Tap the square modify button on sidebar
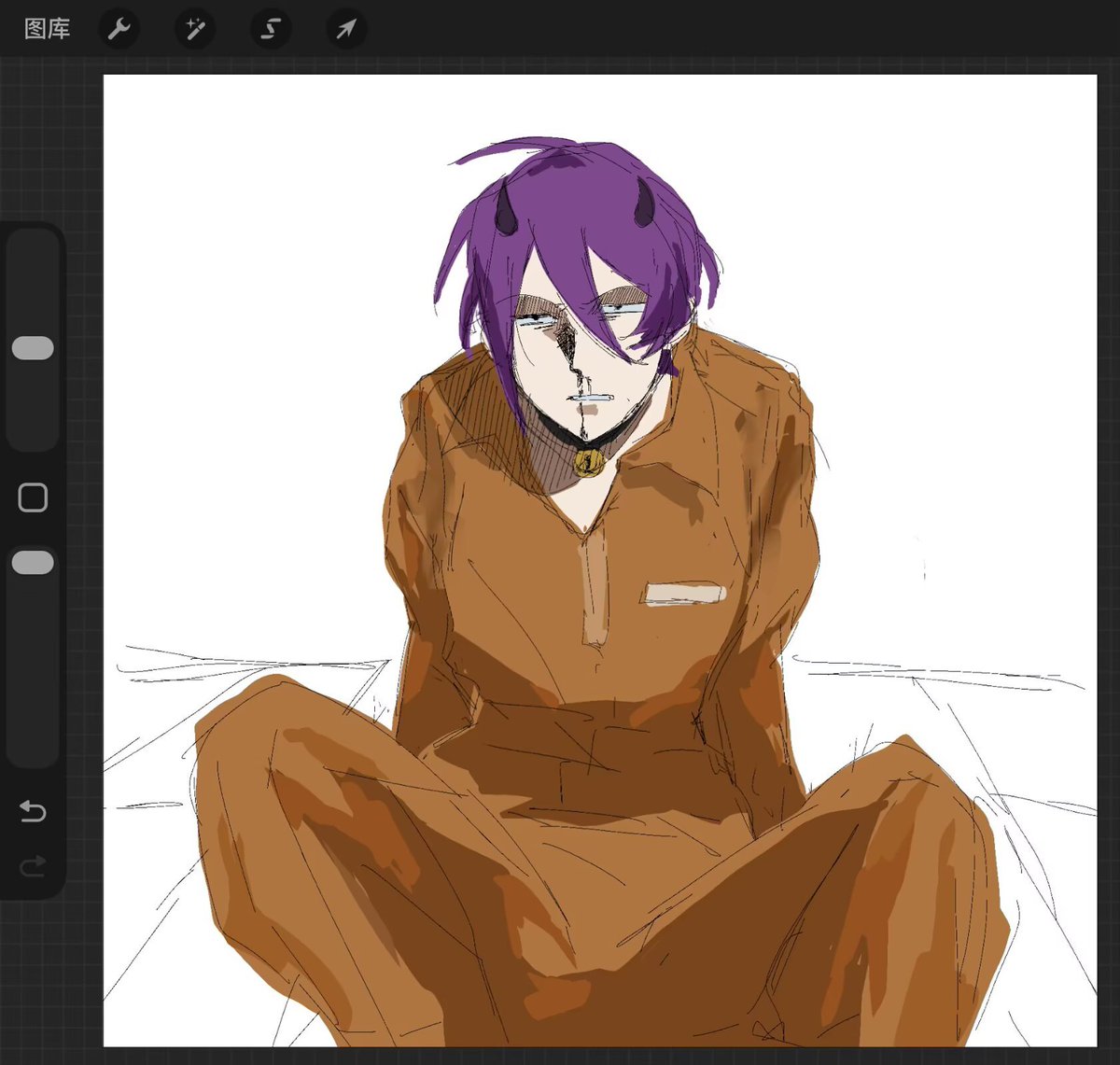This screenshot has height=1065, width=1120. click(33, 497)
